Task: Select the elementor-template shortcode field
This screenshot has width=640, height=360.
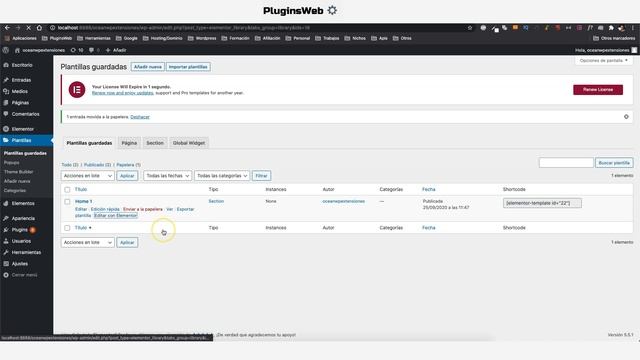Action: [x=542, y=203]
